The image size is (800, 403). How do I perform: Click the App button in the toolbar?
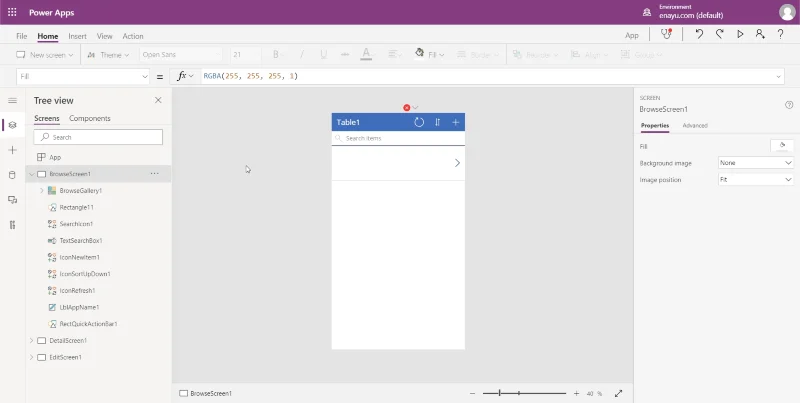(632, 35)
